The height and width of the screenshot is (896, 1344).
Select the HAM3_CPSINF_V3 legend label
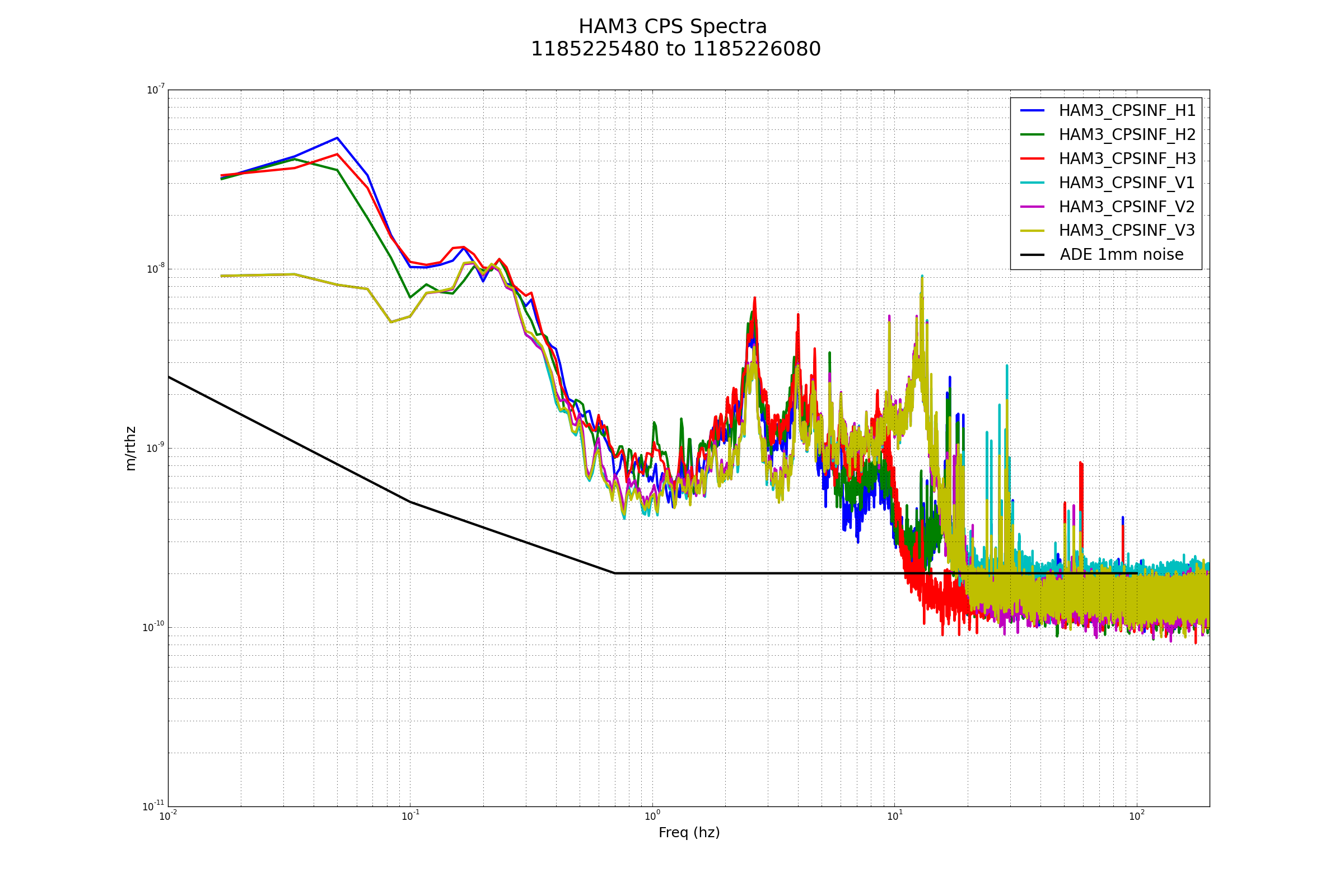[x=1126, y=230]
